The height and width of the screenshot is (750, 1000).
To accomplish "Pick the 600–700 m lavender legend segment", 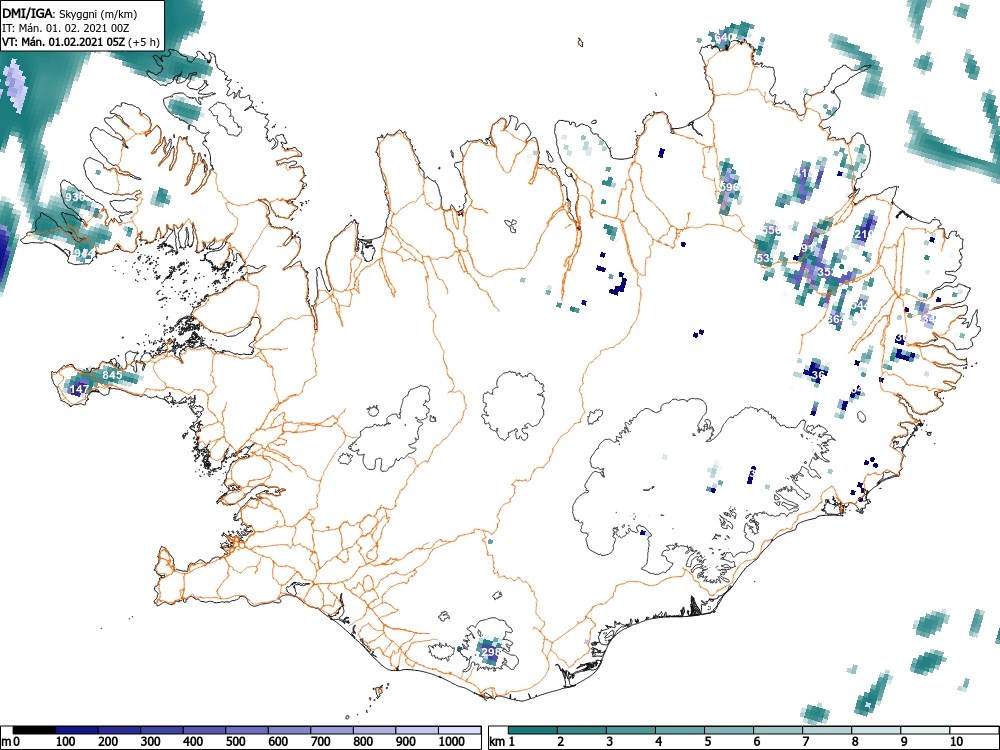I will [x=290, y=730].
